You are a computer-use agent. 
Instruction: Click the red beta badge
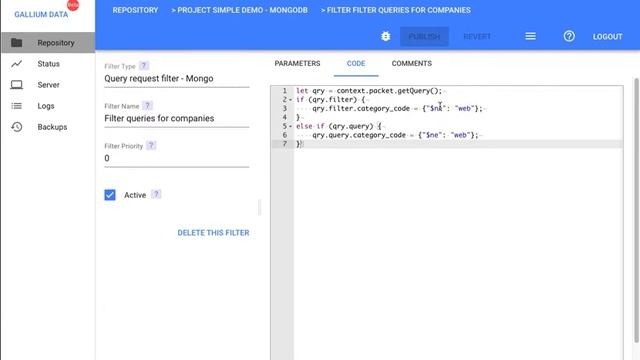[x=73, y=5]
